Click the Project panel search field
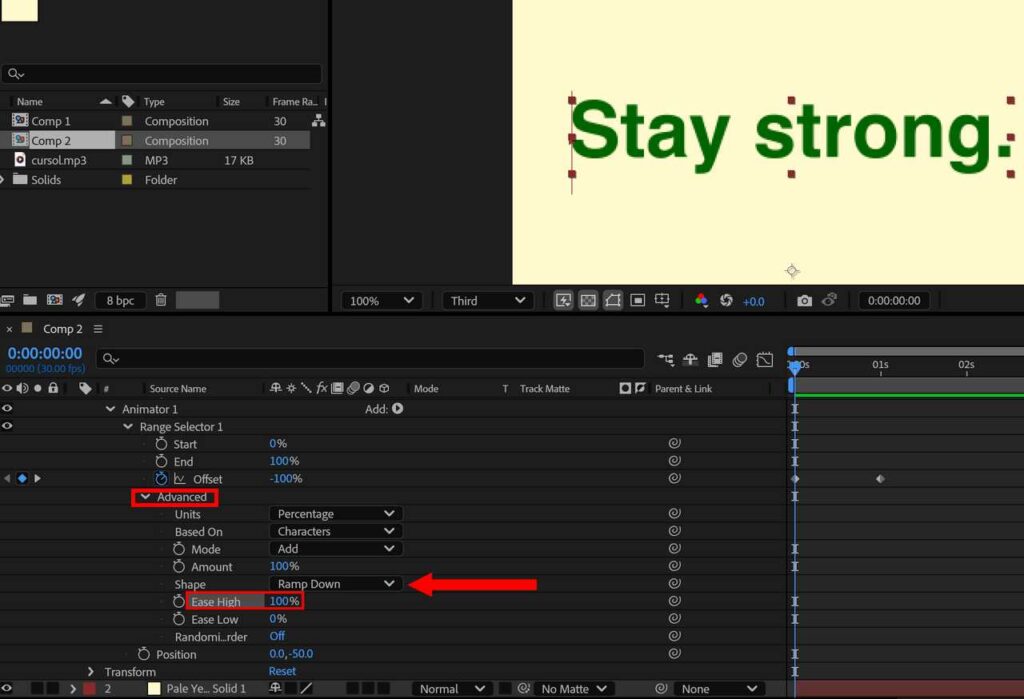1024x699 pixels. click(162, 74)
